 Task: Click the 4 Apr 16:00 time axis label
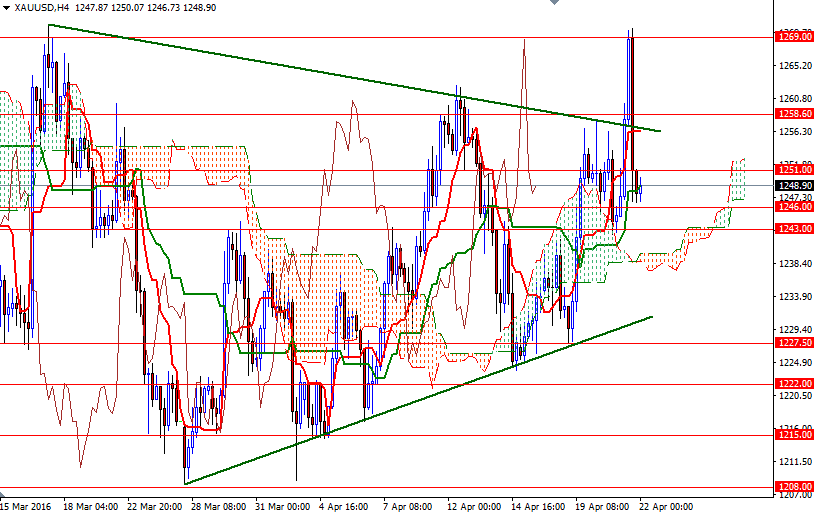coord(344,507)
